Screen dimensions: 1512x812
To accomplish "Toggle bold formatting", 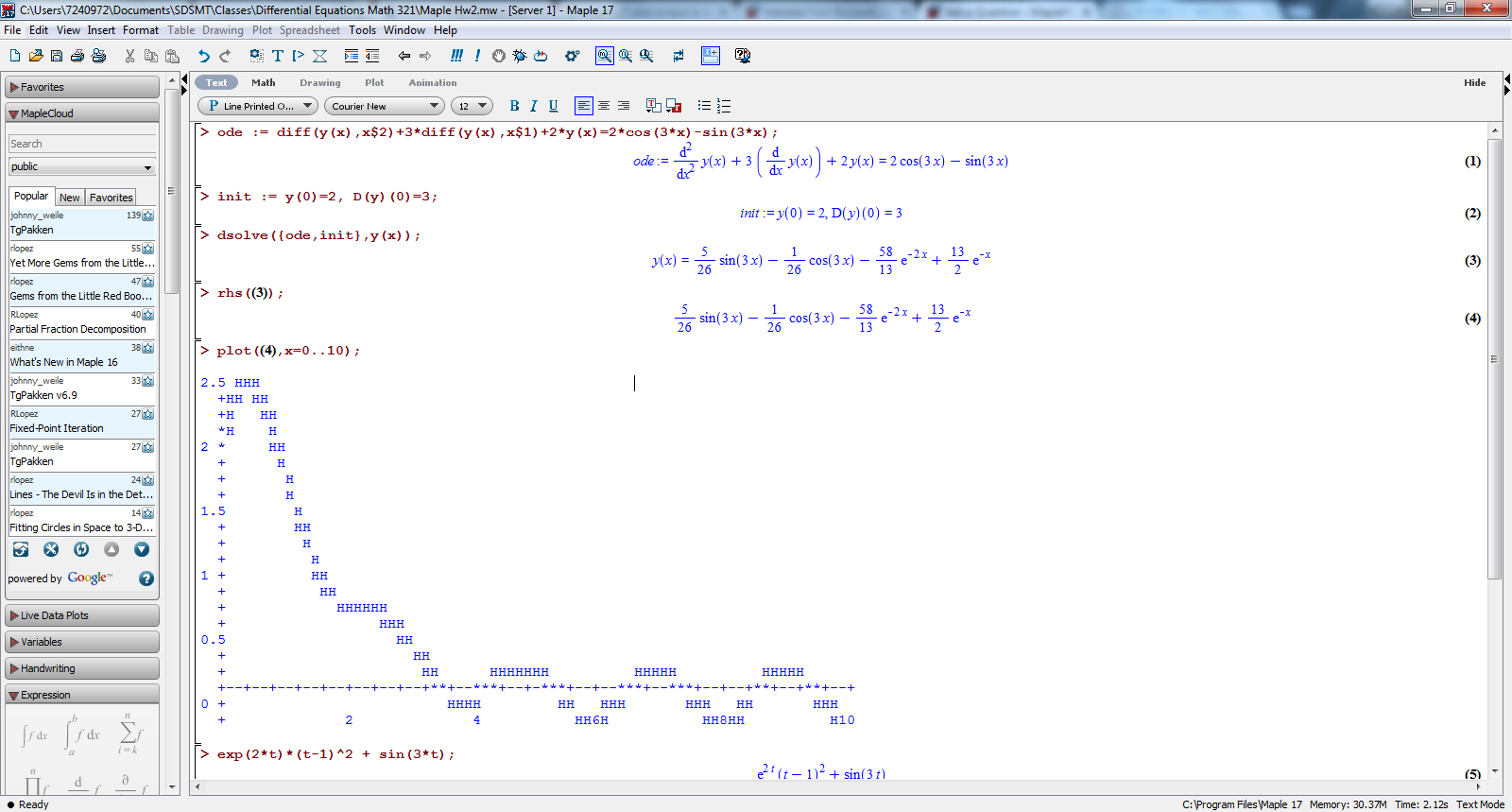I will 514,106.
